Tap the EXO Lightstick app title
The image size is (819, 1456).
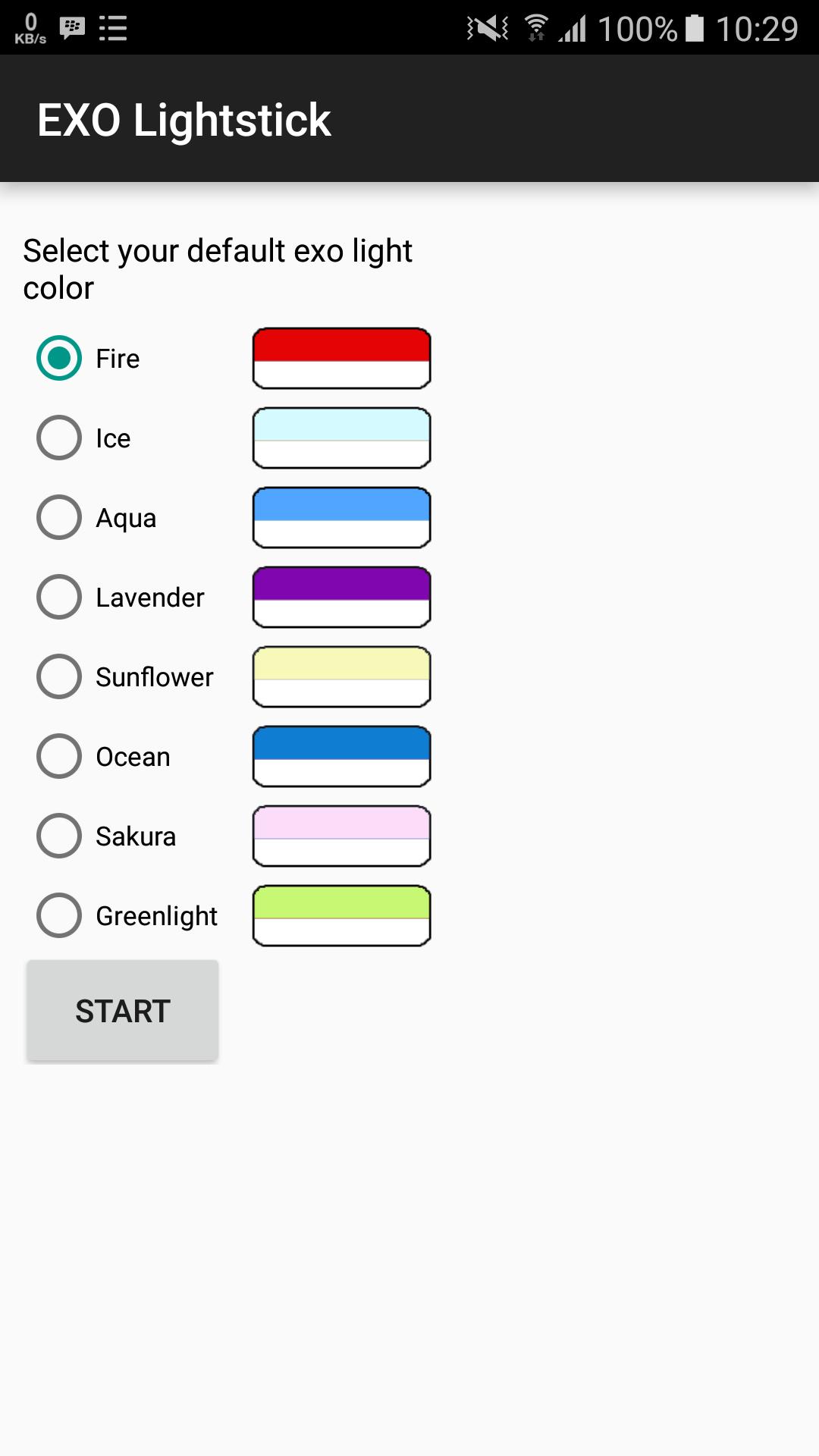pos(184,120)
